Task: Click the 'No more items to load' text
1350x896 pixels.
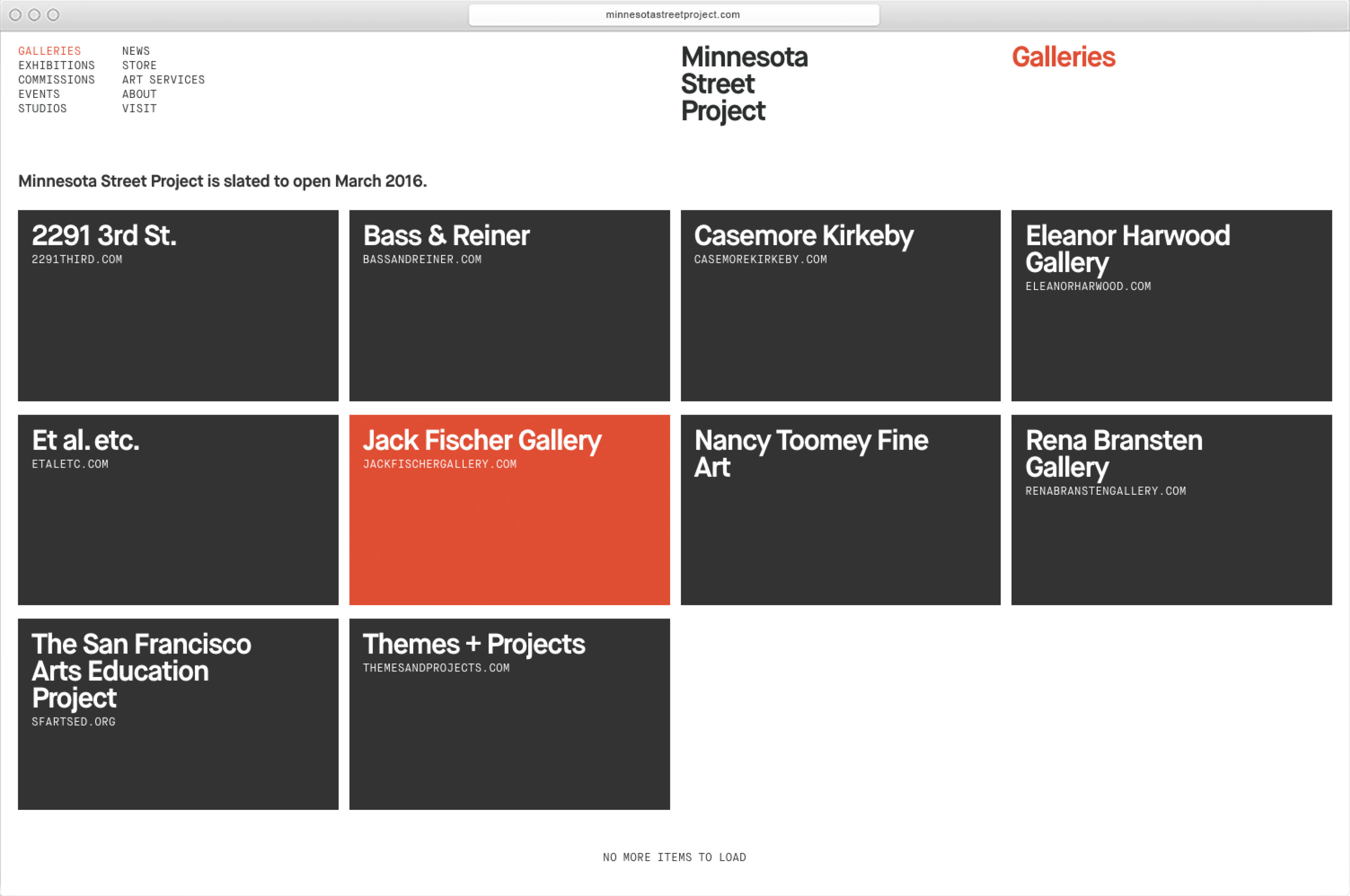Action: pyautogui.click(x=674, y=857)
